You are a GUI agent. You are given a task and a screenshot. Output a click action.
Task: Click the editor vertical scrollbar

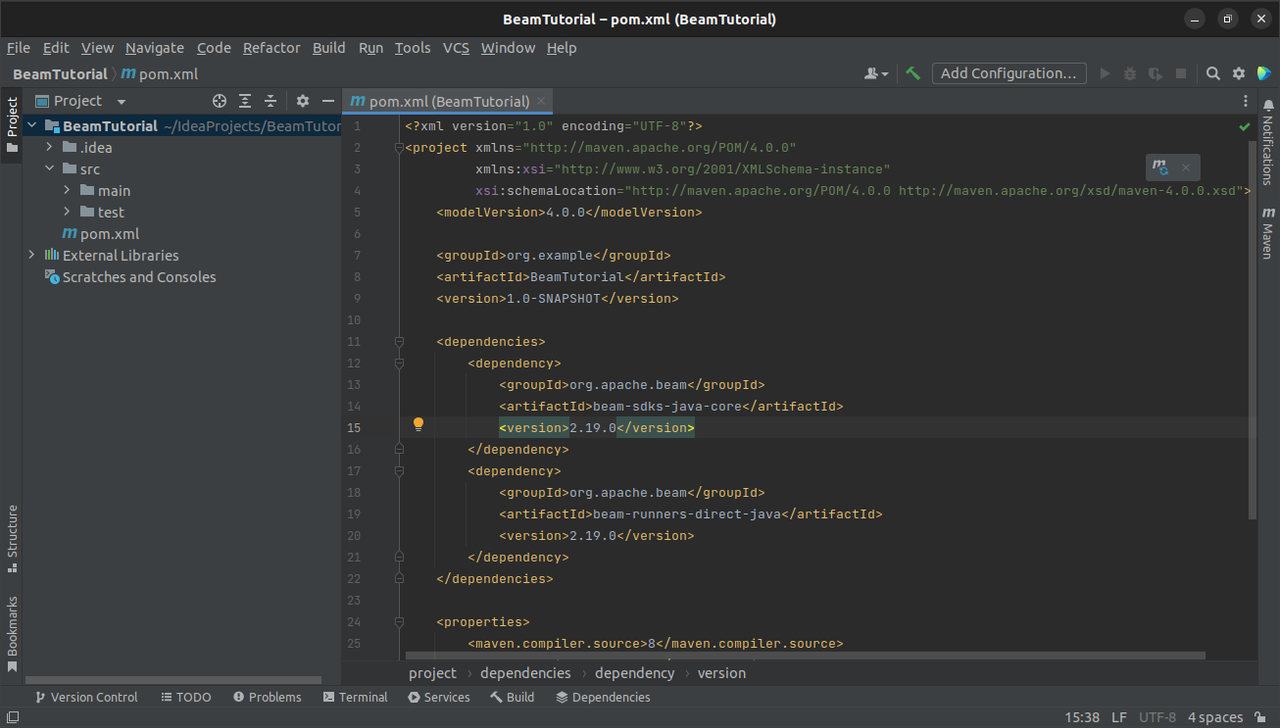click(1252, 329)
